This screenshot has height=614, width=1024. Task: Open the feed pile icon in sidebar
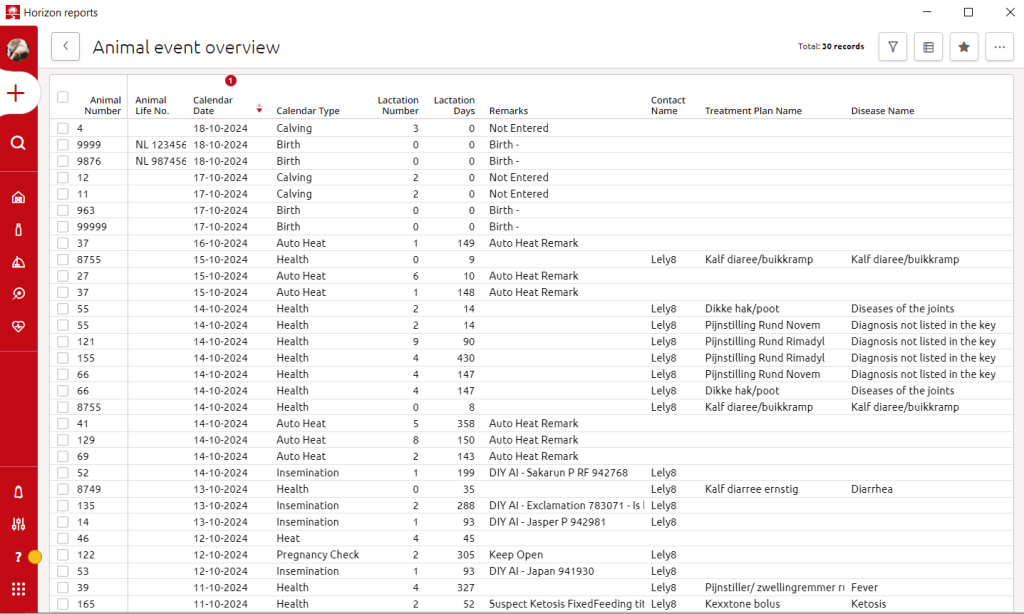tap(18, 262)
